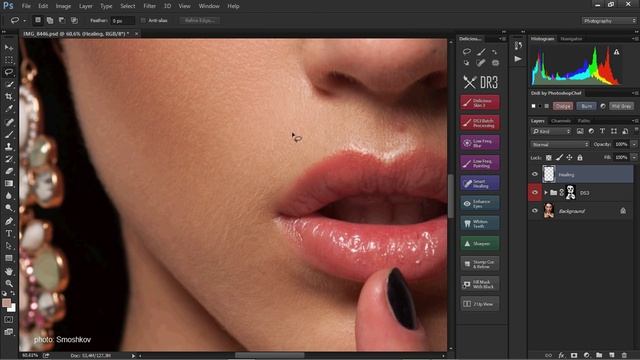Click the Delicious Skin 3 button

click(x=480, y=103)
